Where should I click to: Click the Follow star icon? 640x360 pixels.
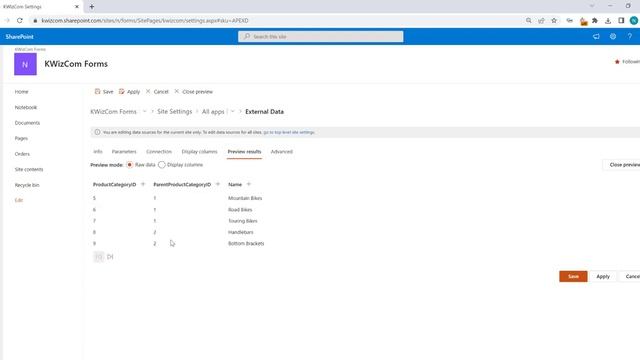(x=617, y=62)
